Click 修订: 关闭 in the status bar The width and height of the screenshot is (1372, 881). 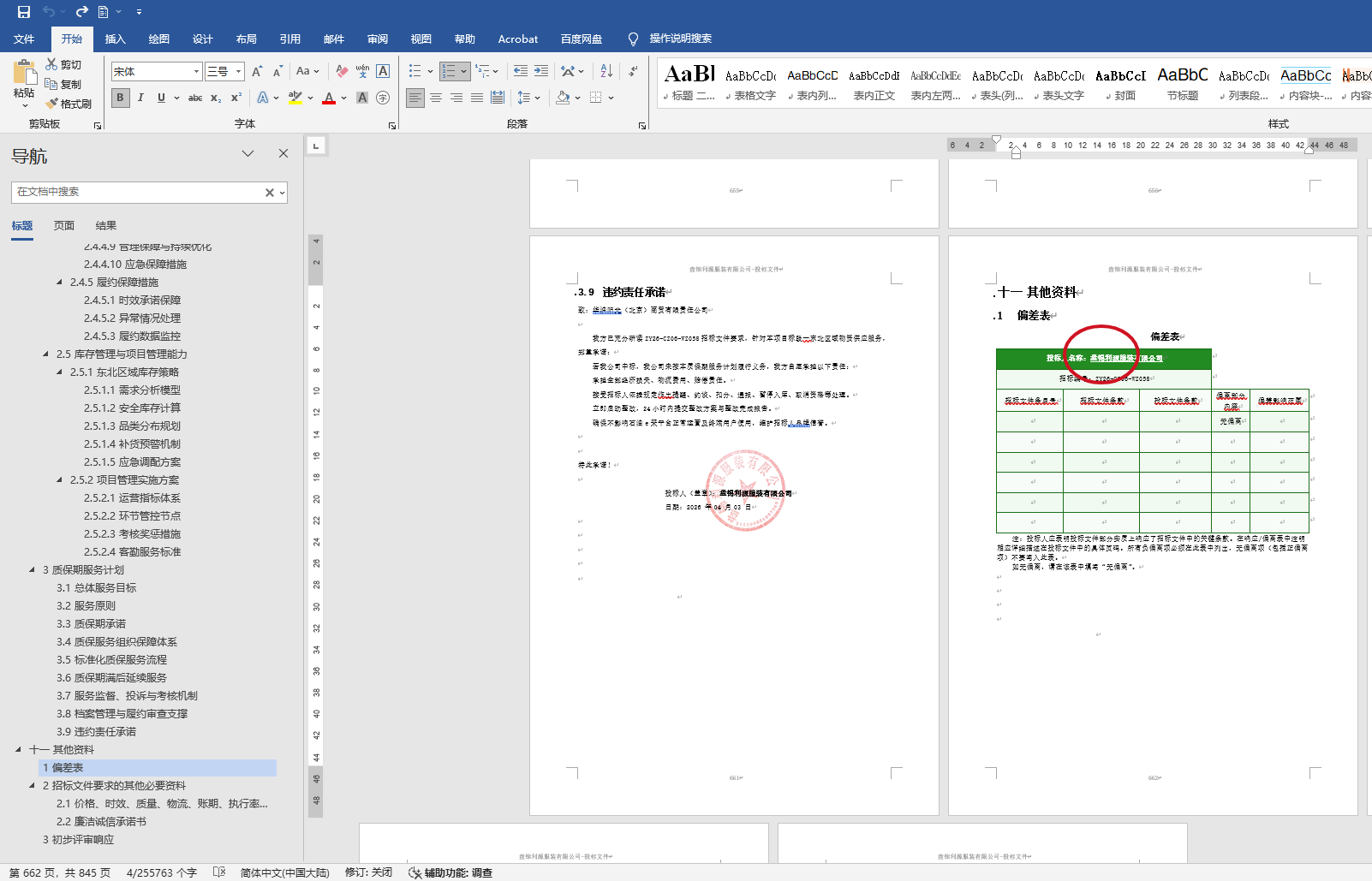tap(368, 872)
